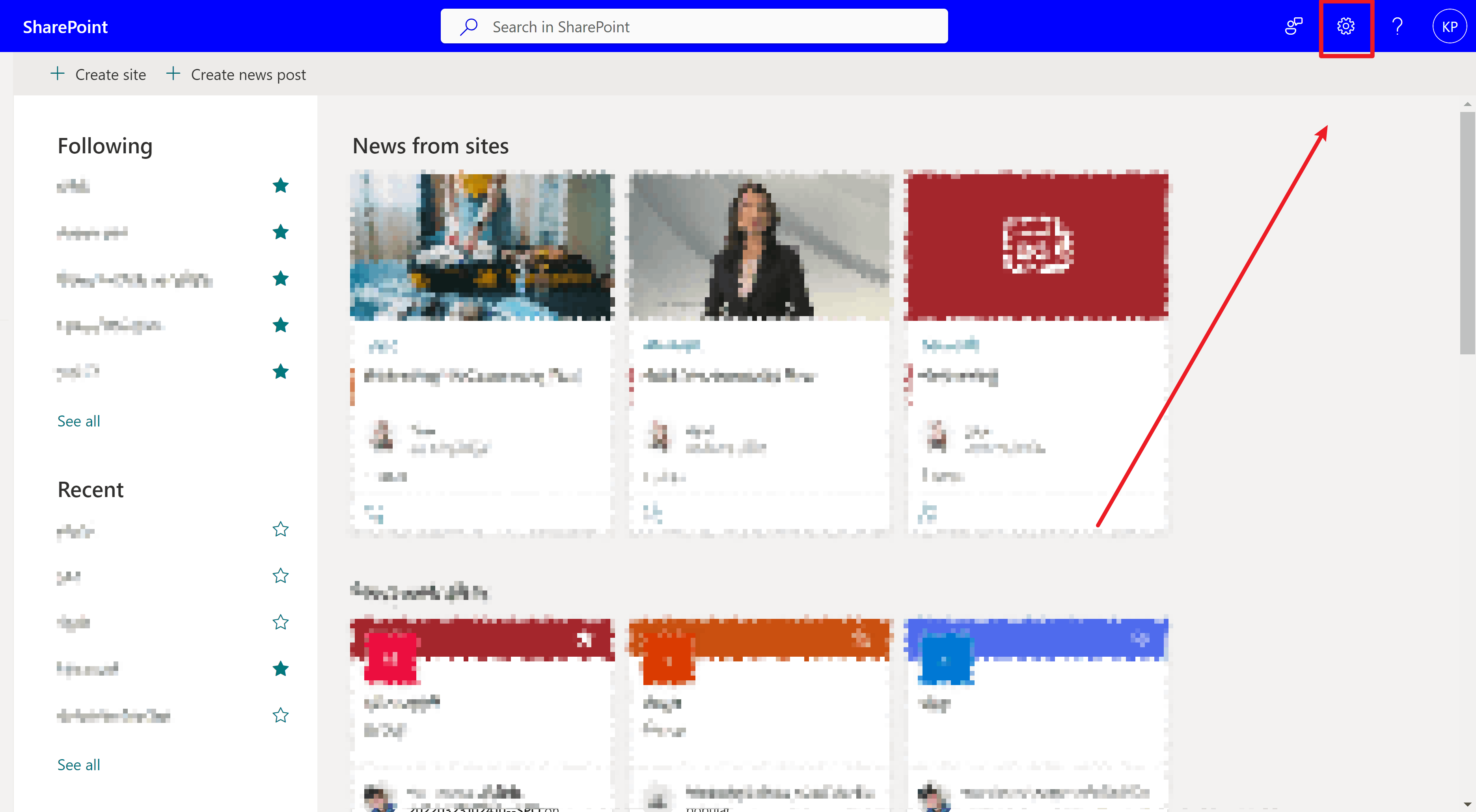Screen dimensions: 1476x812
Task: Toggle the star on the last Following site
Action: coord(280,372)
